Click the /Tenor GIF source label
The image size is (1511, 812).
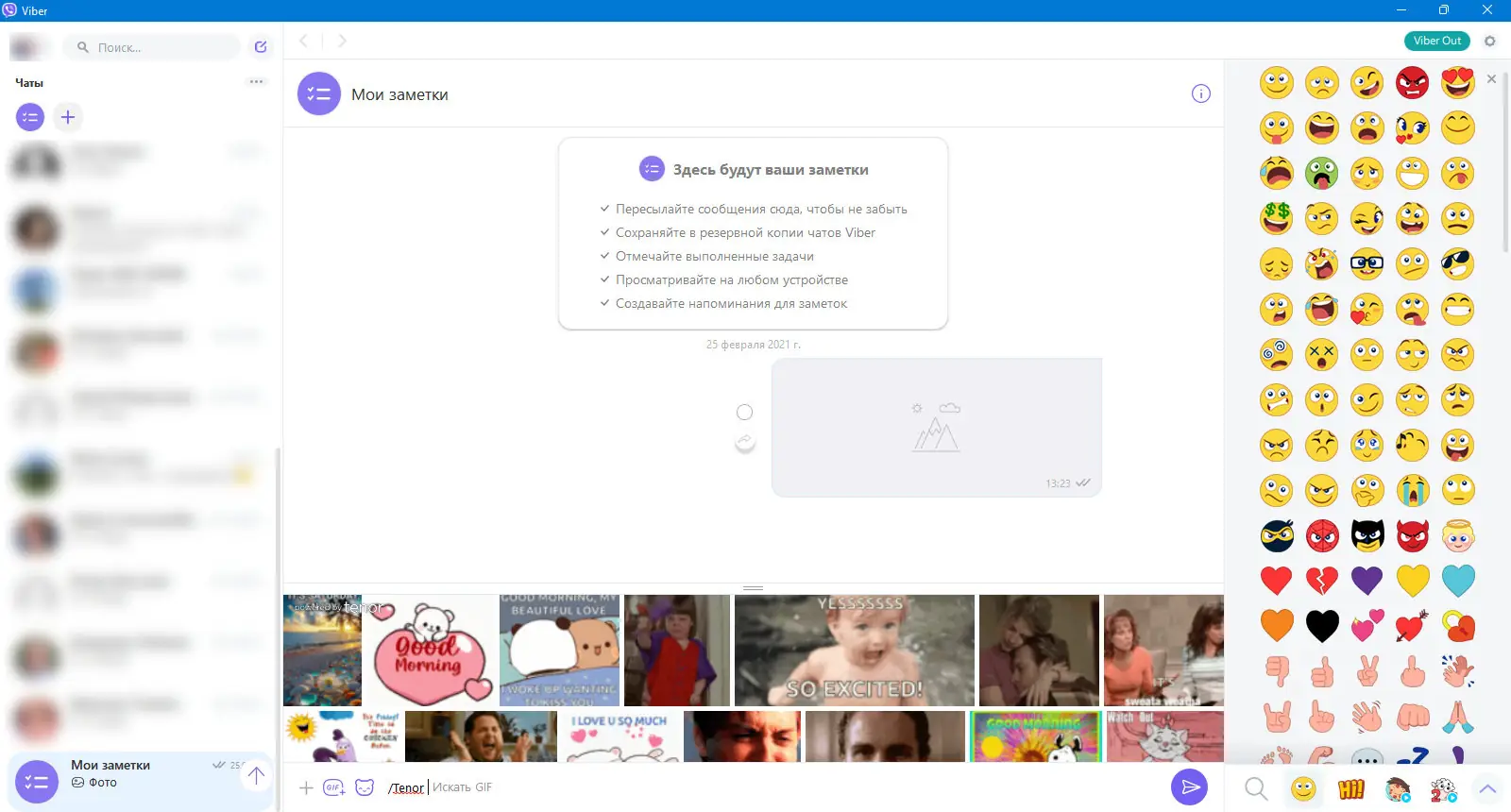point(406,787)
